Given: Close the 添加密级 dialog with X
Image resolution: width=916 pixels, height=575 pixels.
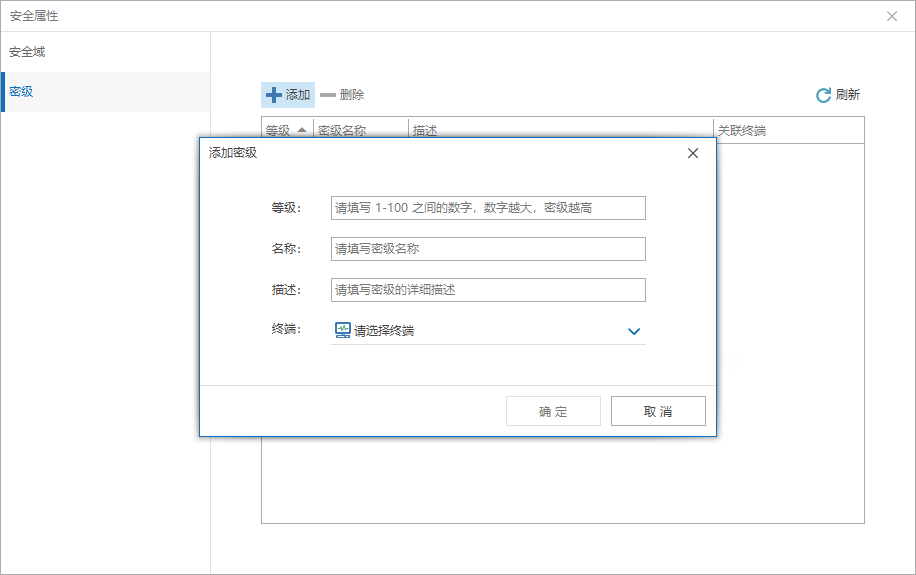Looking at the screenshot, I should click(693, 153).
